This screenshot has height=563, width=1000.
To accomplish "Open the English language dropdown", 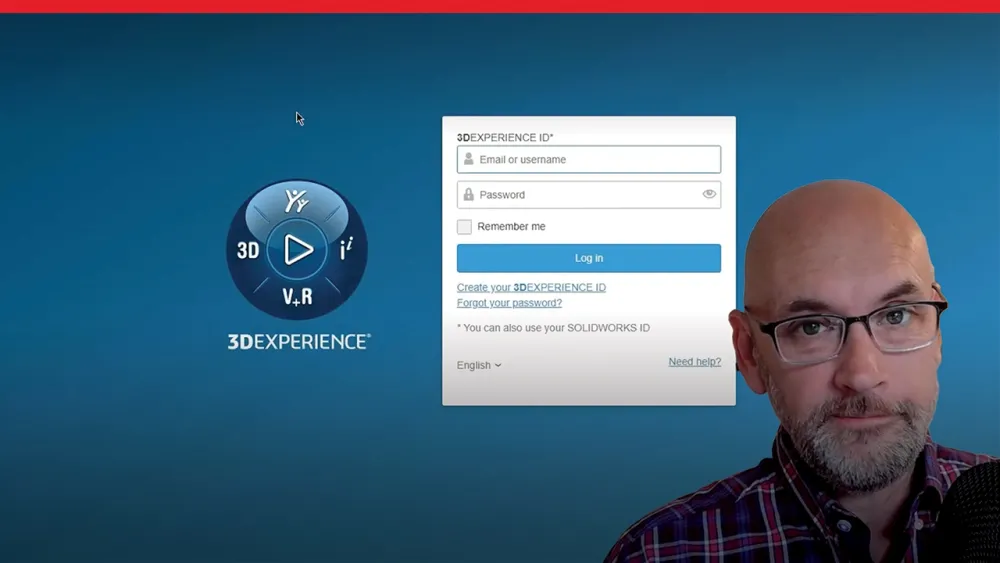I will click(479, 365).
